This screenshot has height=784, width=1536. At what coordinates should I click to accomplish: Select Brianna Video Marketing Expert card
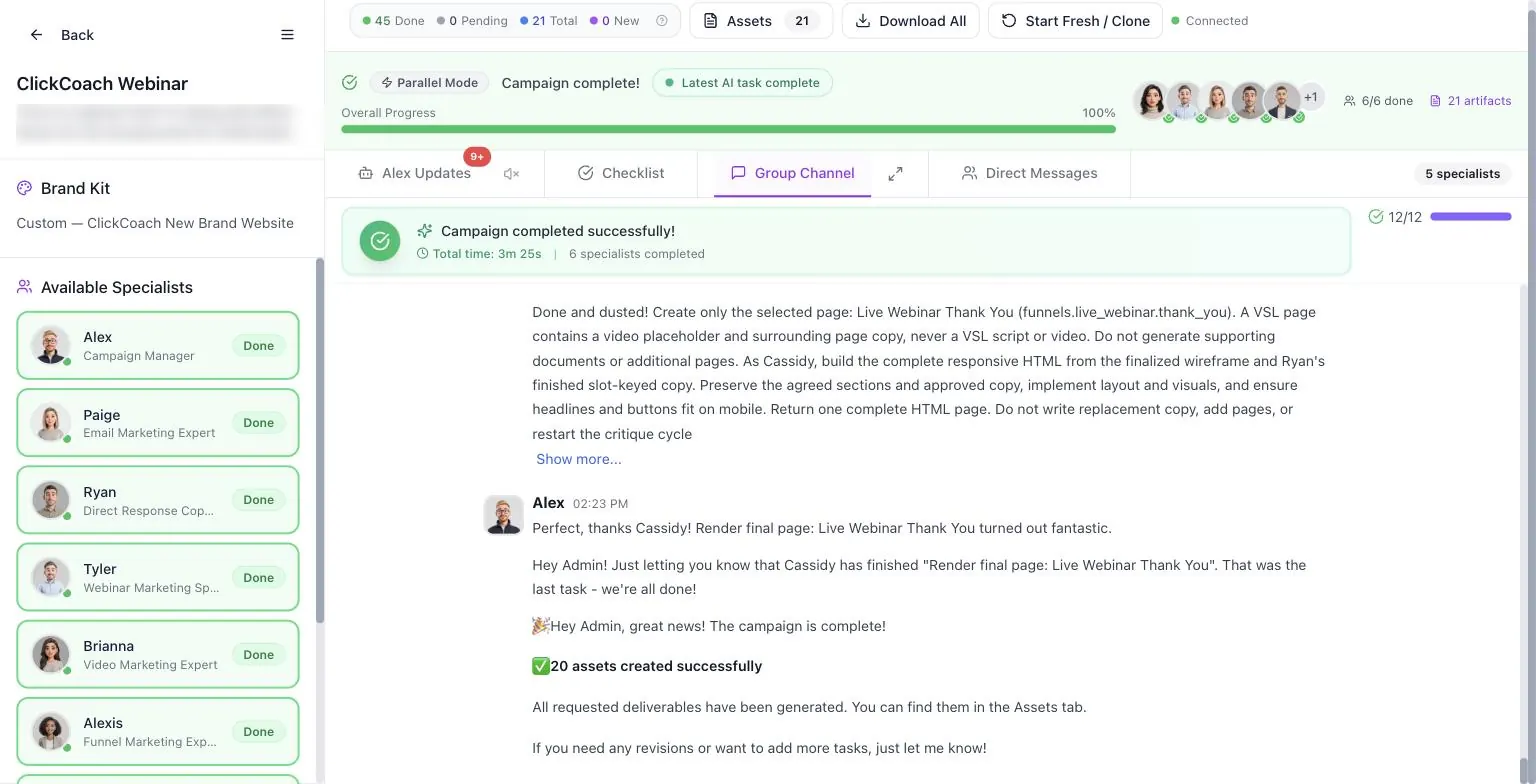pos(158,654)
